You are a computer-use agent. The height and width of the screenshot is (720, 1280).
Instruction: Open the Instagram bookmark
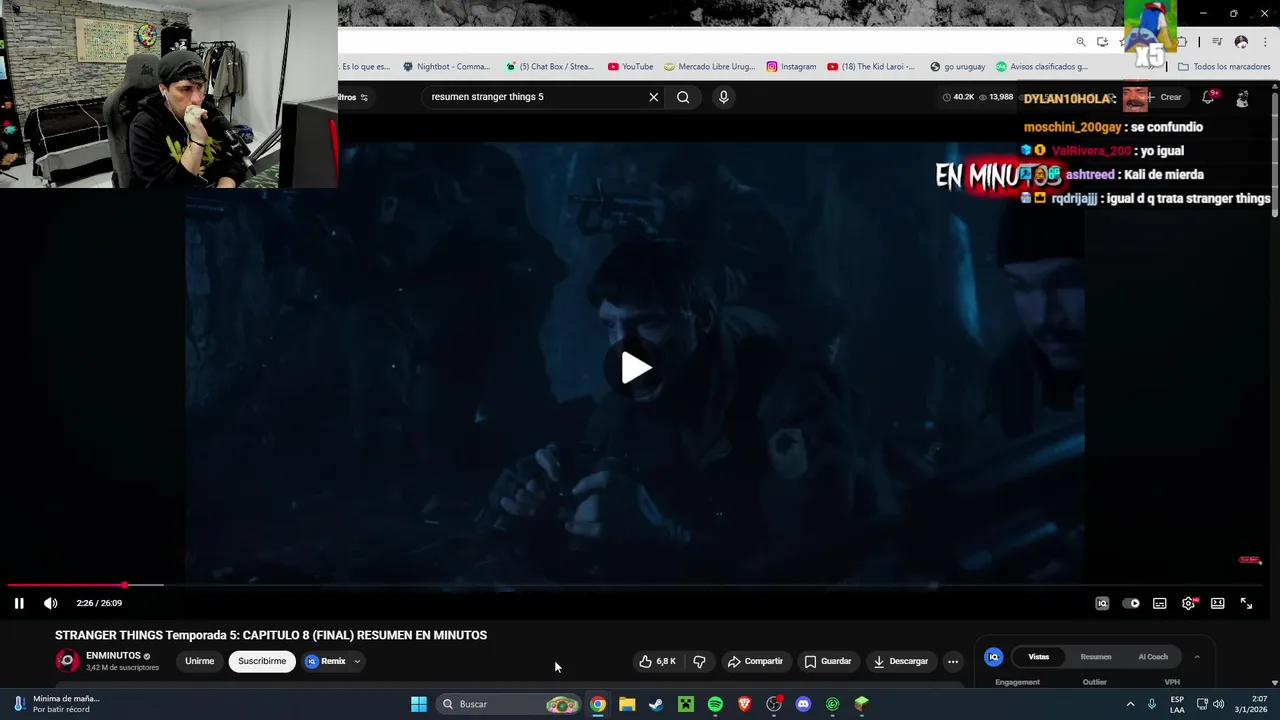tap(791, 67)
